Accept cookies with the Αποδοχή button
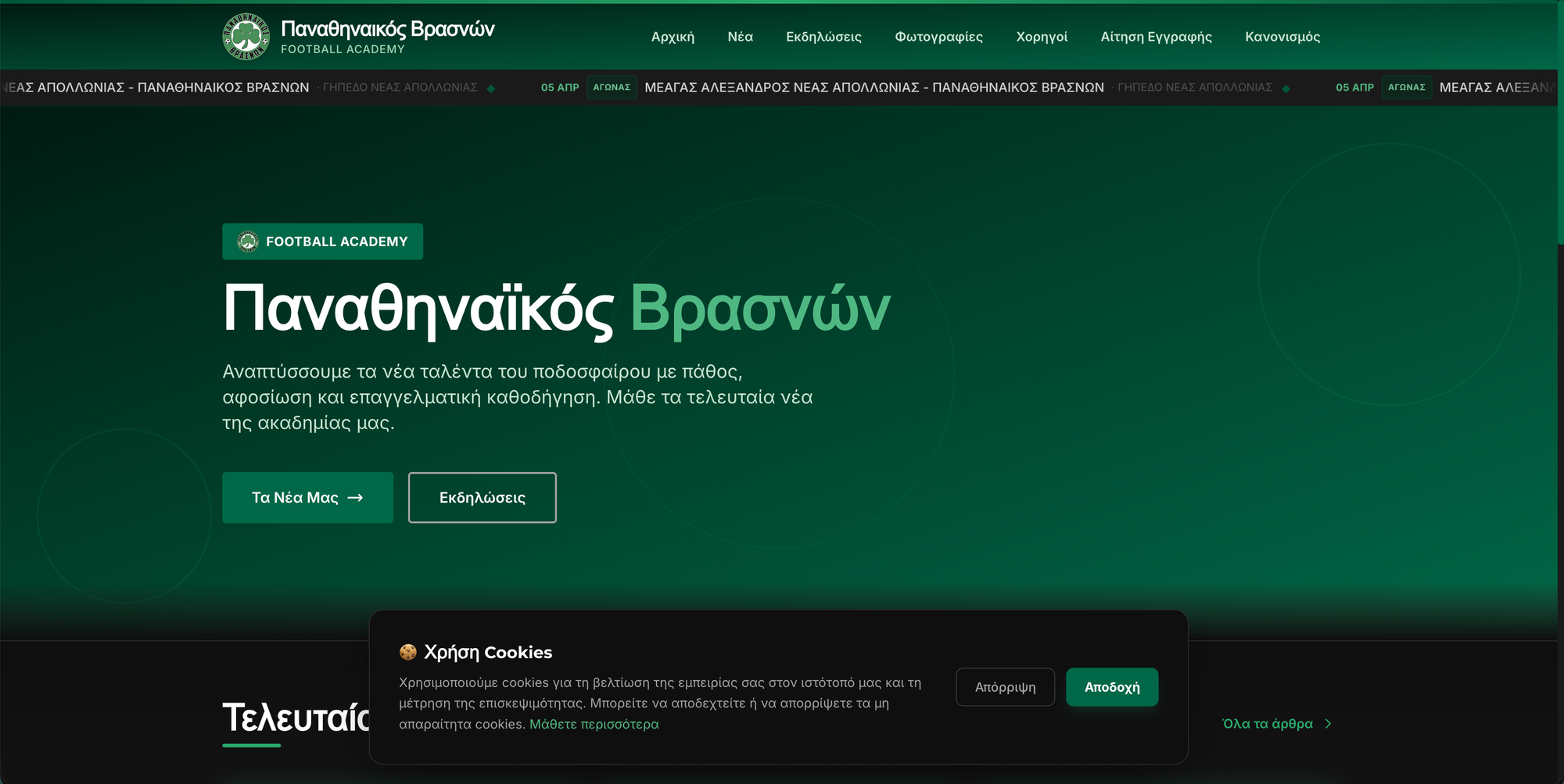 pos(1112,687)
